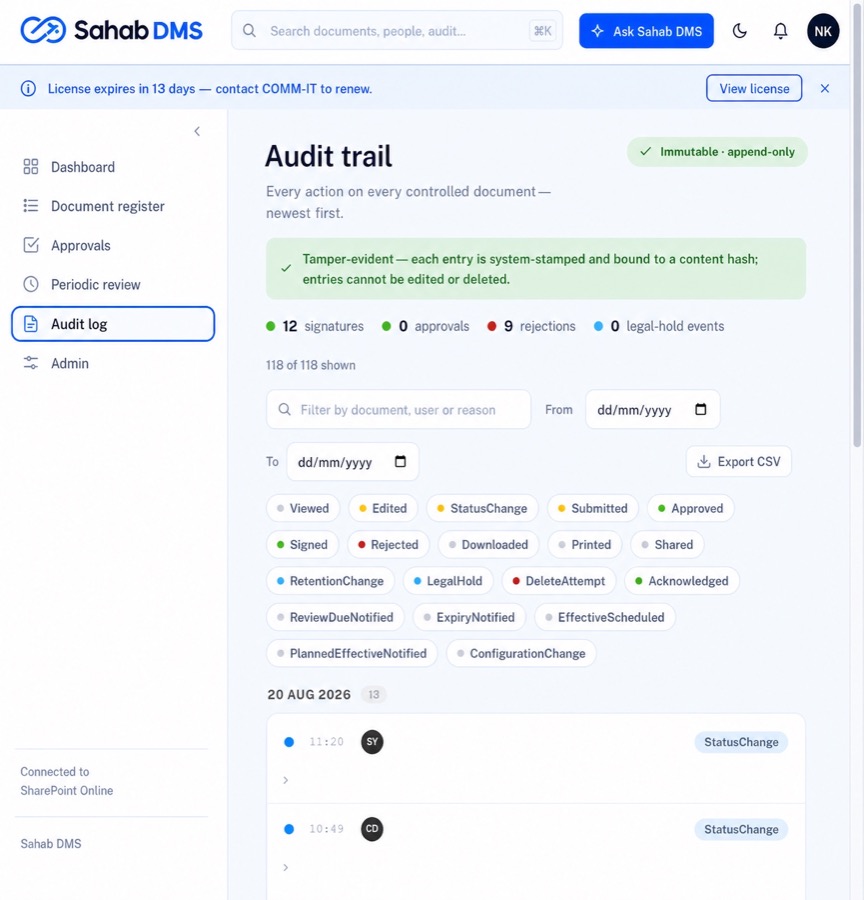Click the Approvals checkbox icon
The image size is (864, 900).
point(30,245)
